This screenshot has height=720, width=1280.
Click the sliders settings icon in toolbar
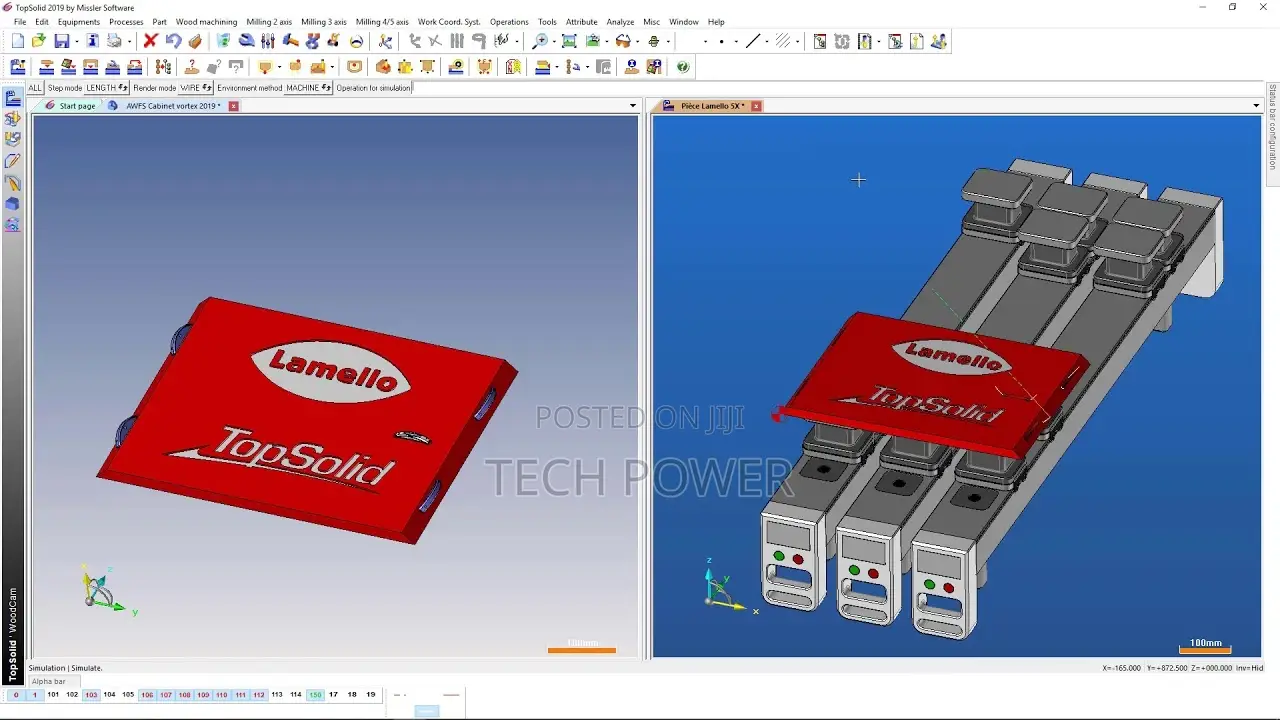268,41
